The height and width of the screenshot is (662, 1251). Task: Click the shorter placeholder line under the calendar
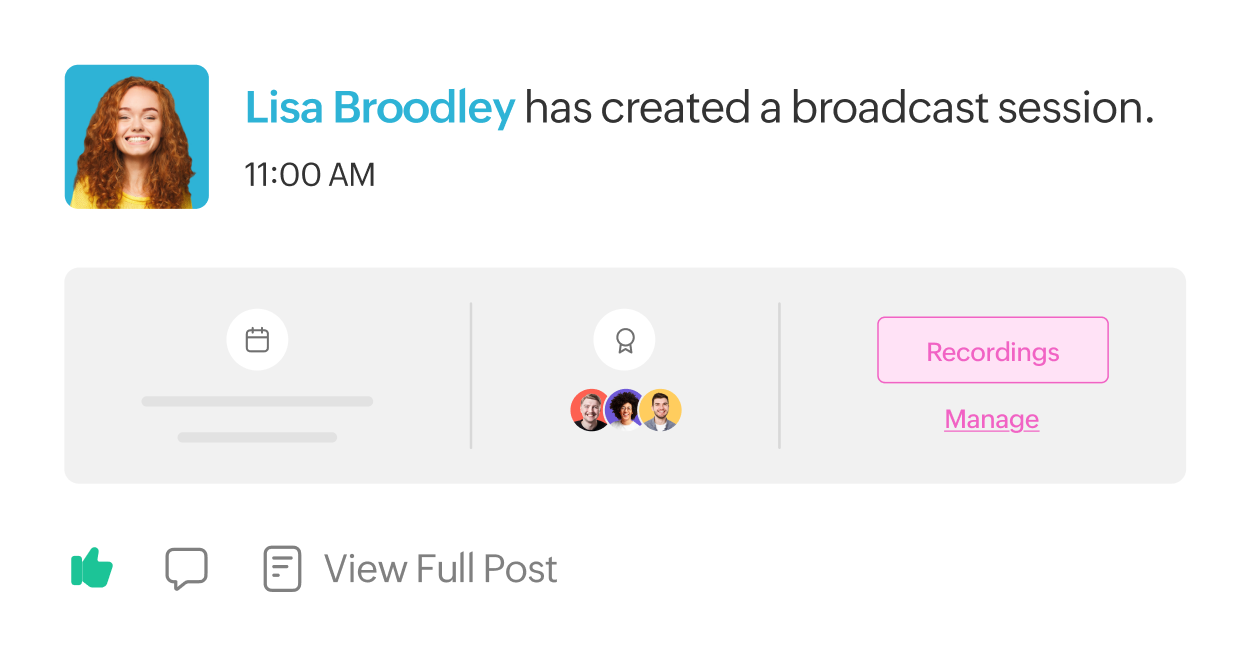tap(257, 437)
